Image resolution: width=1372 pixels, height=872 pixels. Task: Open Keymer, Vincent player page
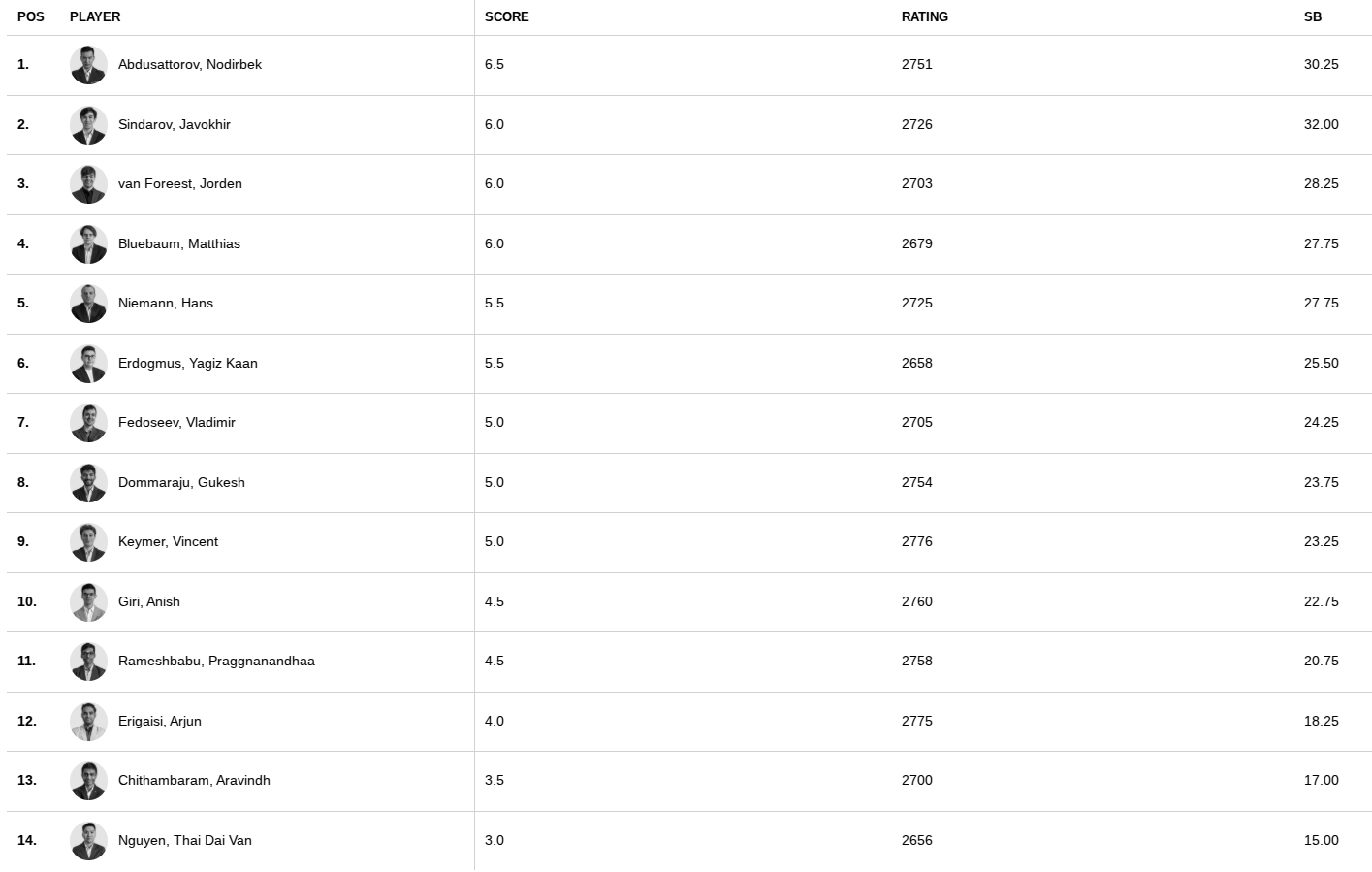[x=168, y=541]
